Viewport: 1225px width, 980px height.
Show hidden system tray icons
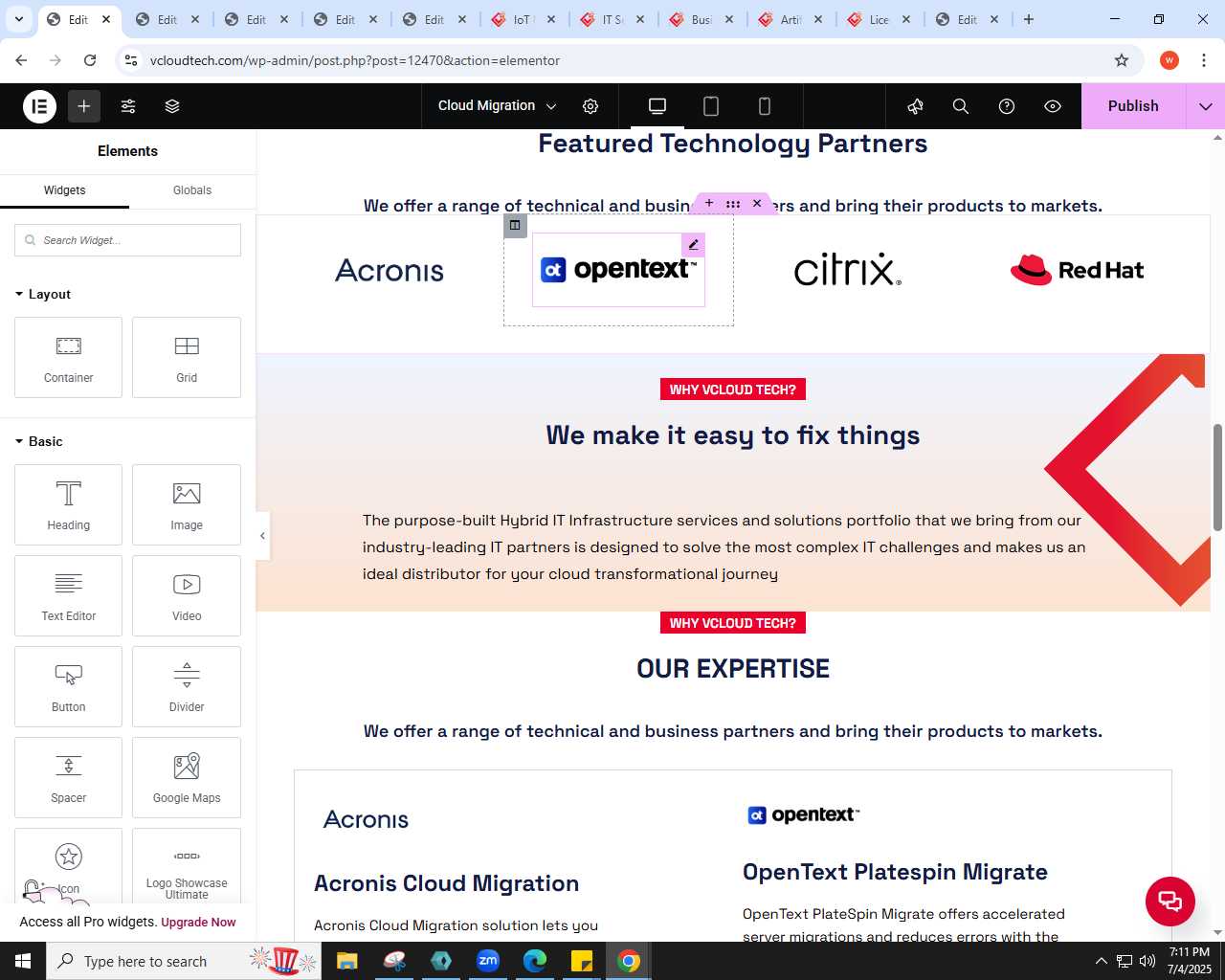(1102, 961)
